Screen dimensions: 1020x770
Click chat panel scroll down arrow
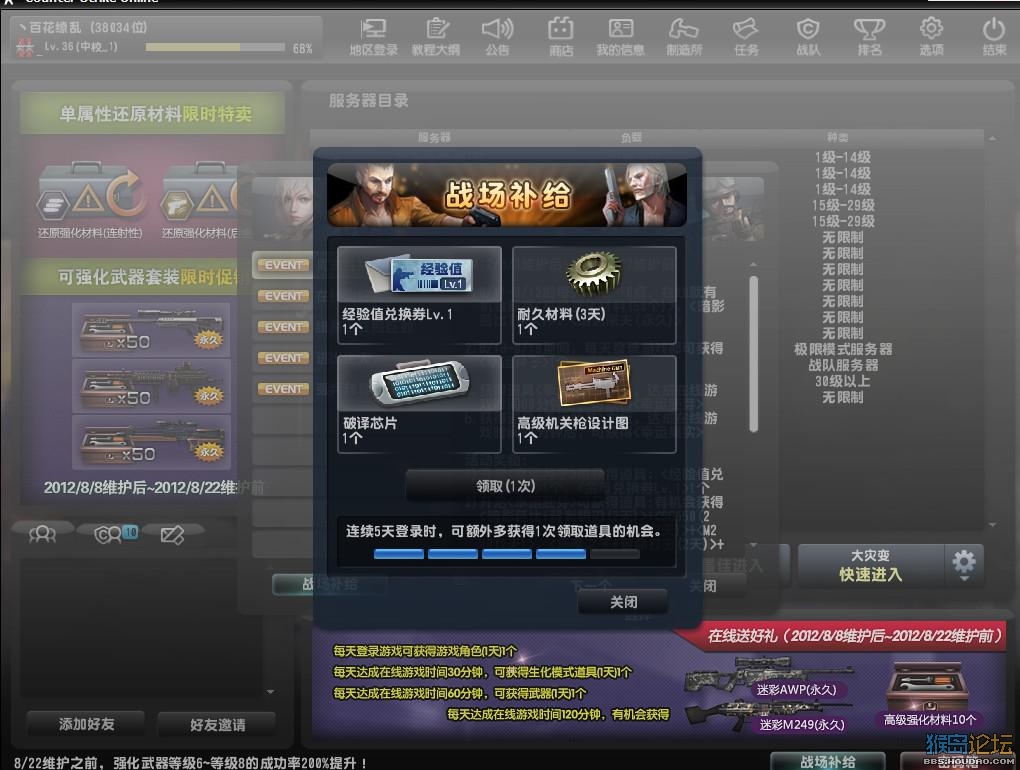[x=271, y=691]
